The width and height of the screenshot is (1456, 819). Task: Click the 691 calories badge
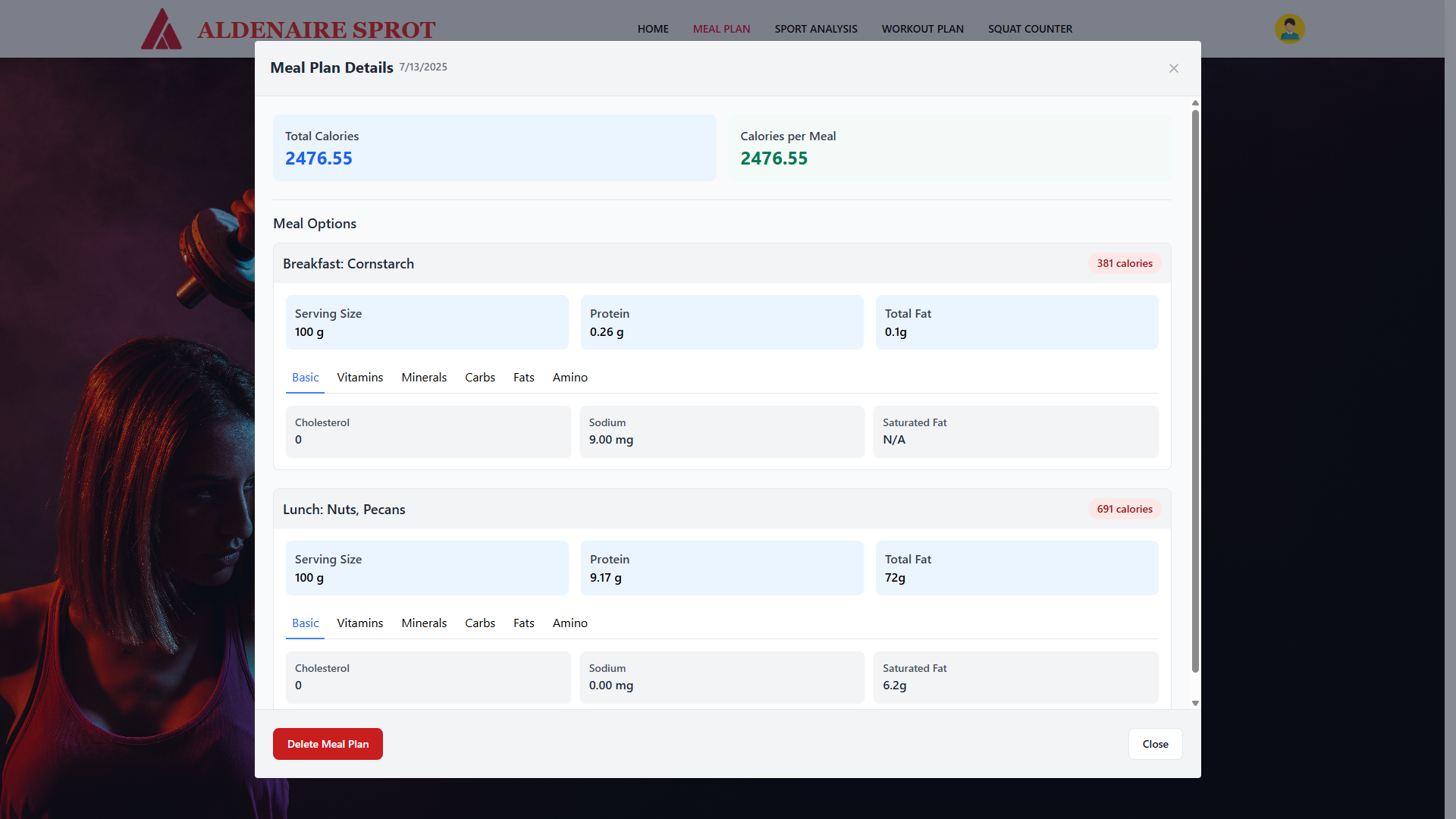click(1125, 509)
